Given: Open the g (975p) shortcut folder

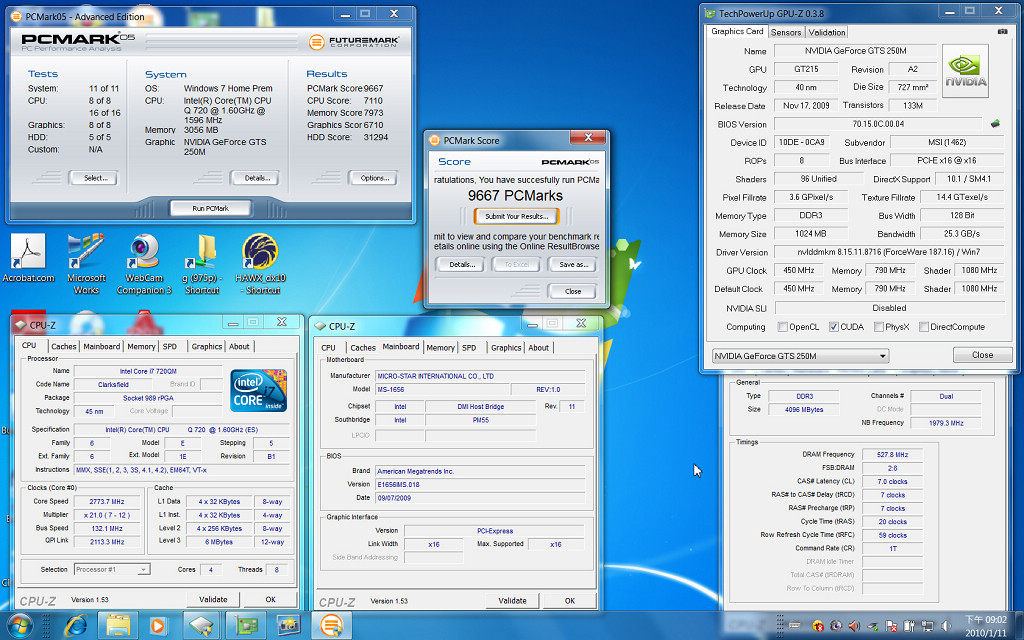Looking at the screenshot, I should pos(202,263).
